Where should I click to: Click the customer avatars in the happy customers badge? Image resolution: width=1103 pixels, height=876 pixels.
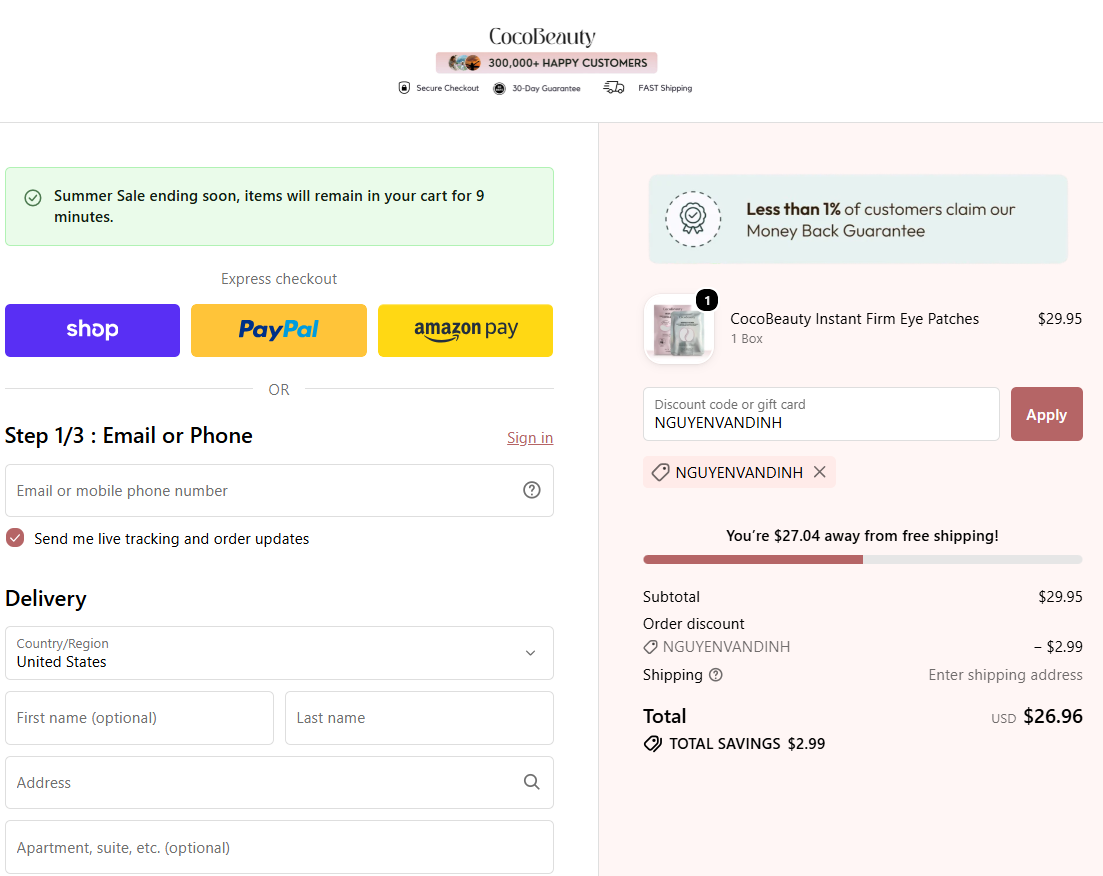(x=464, y=63)
